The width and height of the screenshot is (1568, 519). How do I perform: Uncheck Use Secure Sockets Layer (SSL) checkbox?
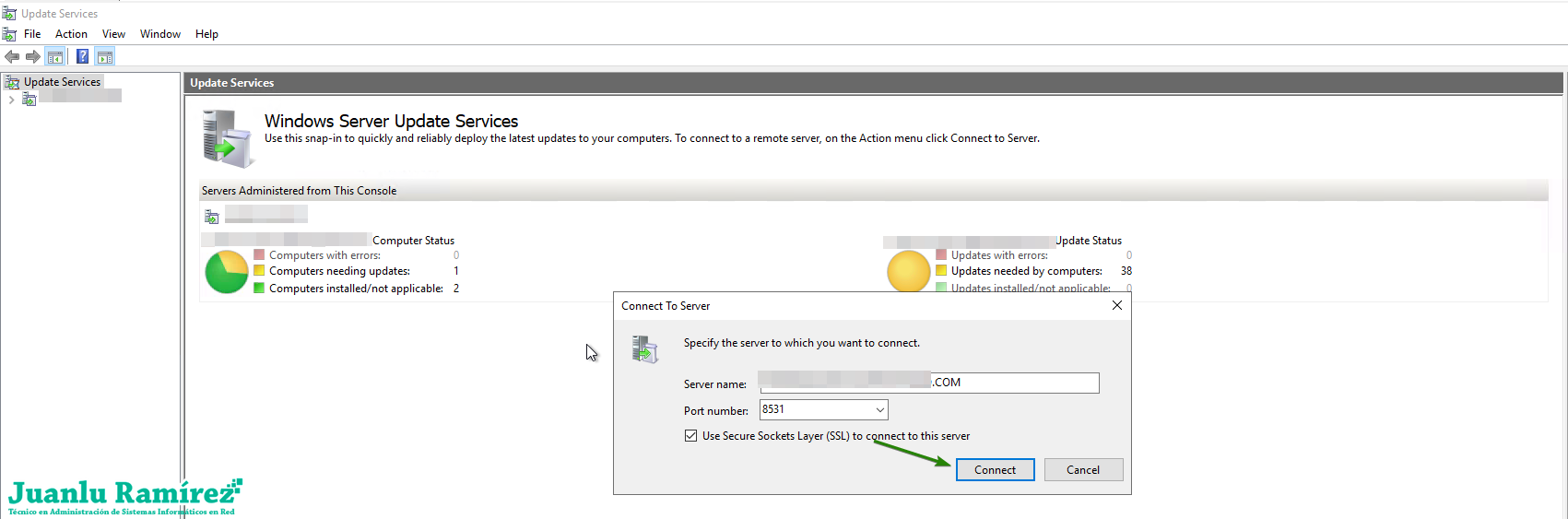[690, 436]
